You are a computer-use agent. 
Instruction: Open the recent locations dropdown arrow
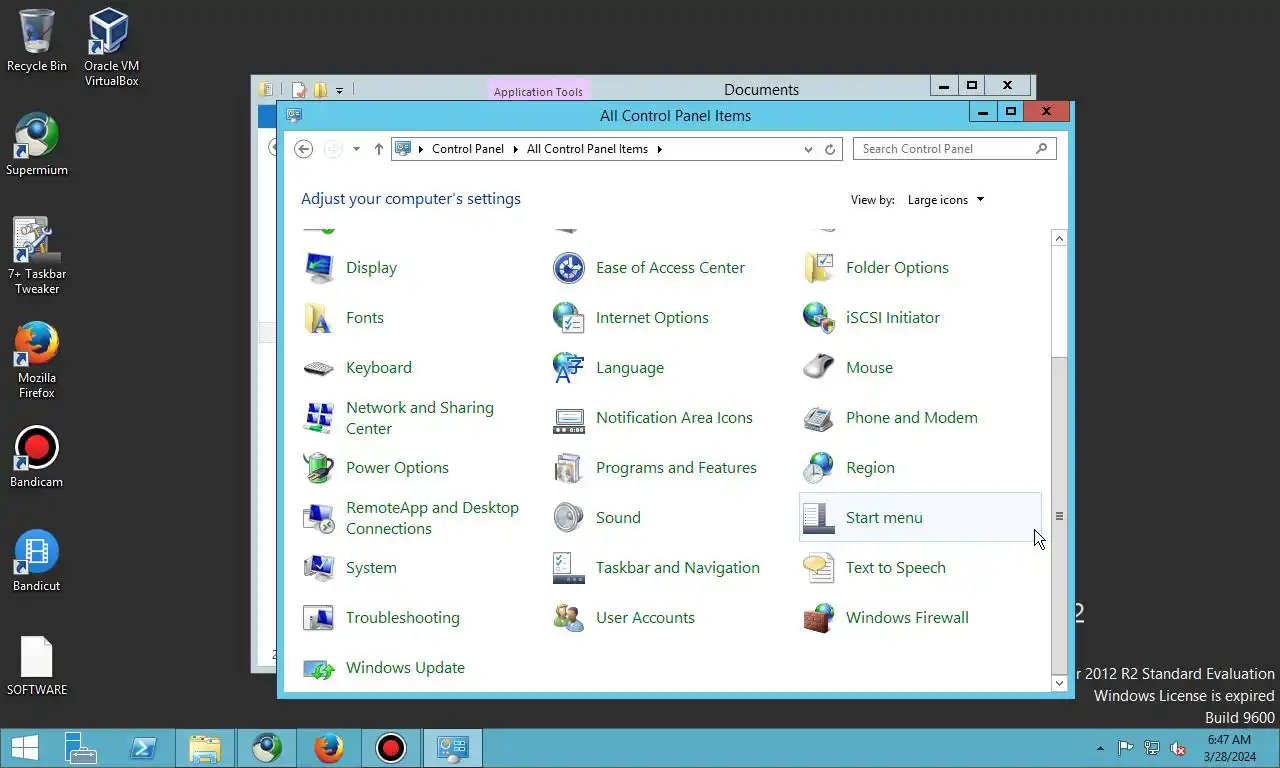[x=356, y=149]
